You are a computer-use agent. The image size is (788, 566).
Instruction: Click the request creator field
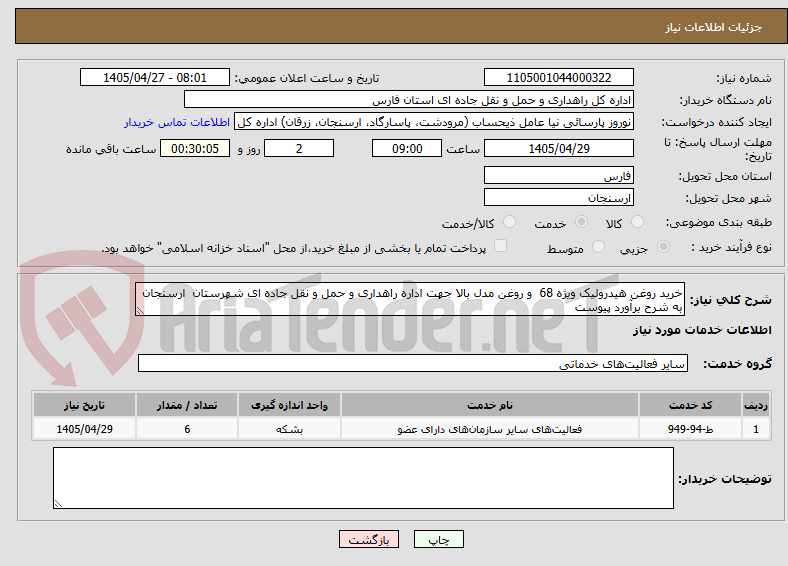(434, 122)
